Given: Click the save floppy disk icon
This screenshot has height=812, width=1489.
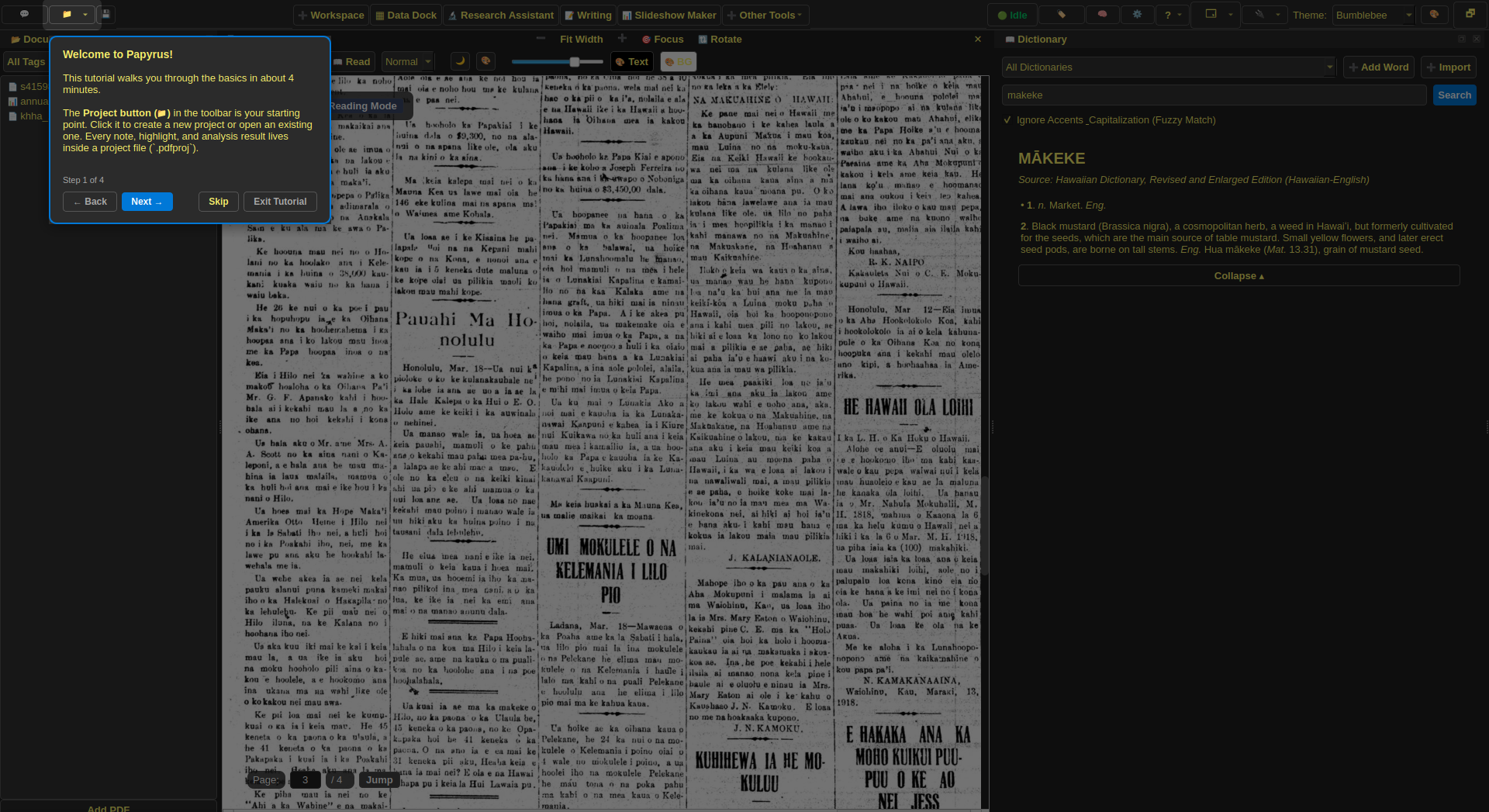Looking at the screenshot, I should point(106,14).
